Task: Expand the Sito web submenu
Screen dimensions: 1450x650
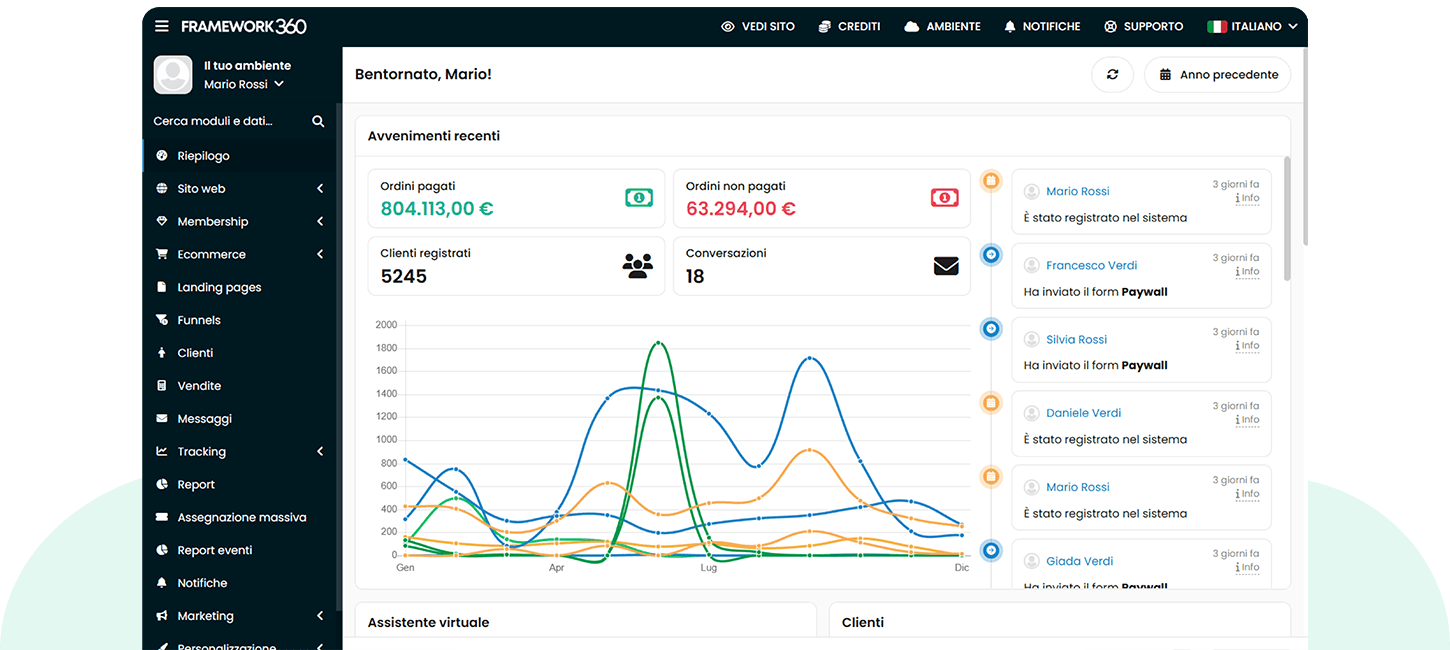Action: (x=320, y=189)
